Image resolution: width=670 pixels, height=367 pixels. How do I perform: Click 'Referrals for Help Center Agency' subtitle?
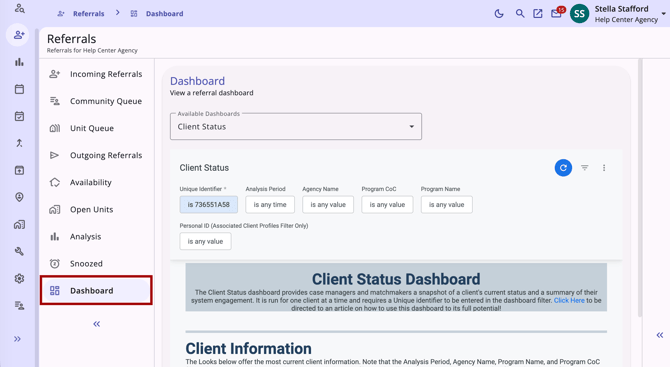[x=92, y=50]
